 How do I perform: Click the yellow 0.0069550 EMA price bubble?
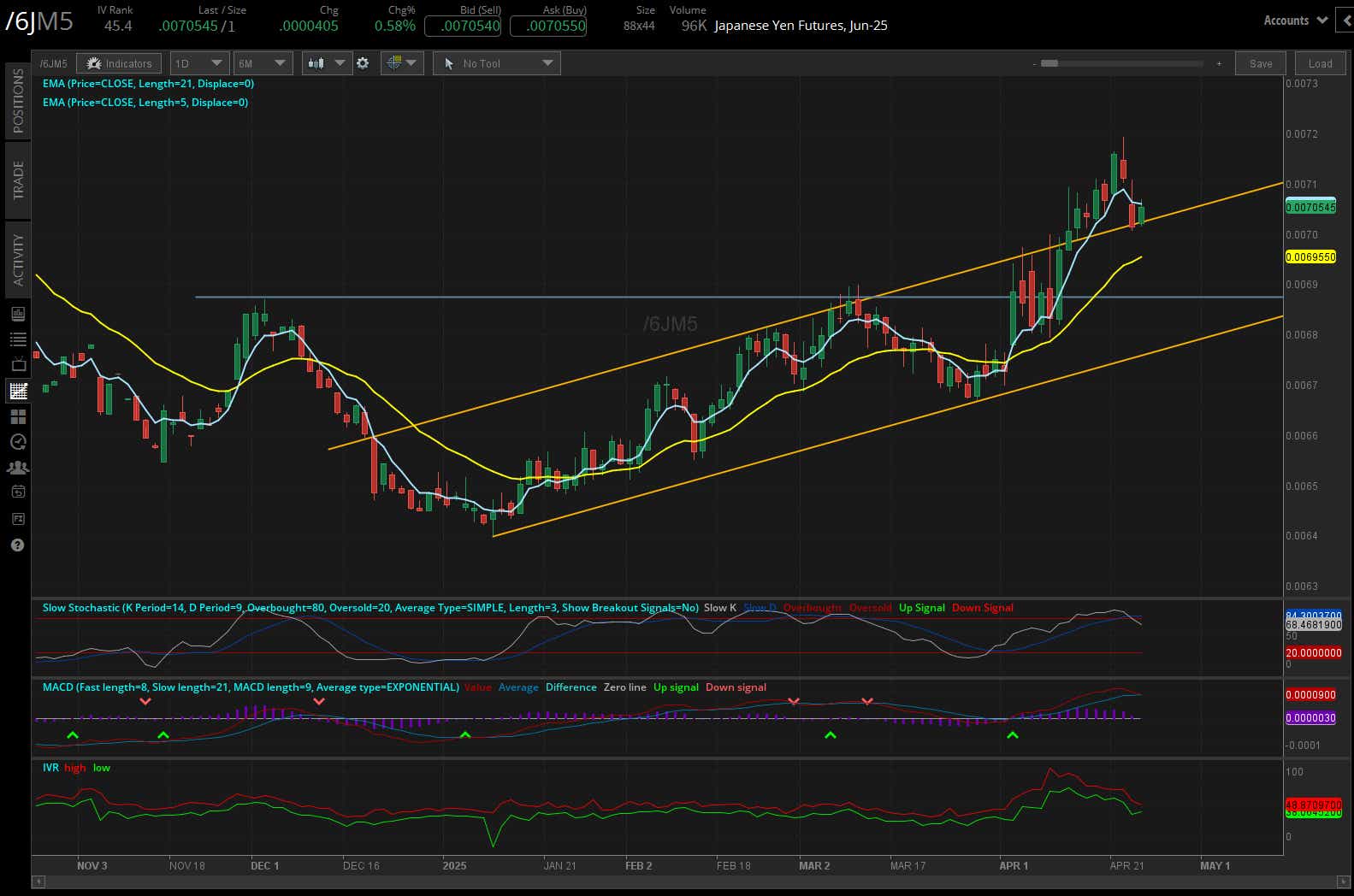pos(1310,257)
